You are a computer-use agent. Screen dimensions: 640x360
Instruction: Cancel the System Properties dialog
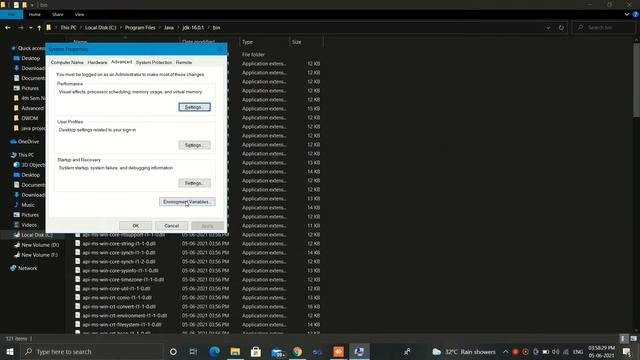click(171, 226)
